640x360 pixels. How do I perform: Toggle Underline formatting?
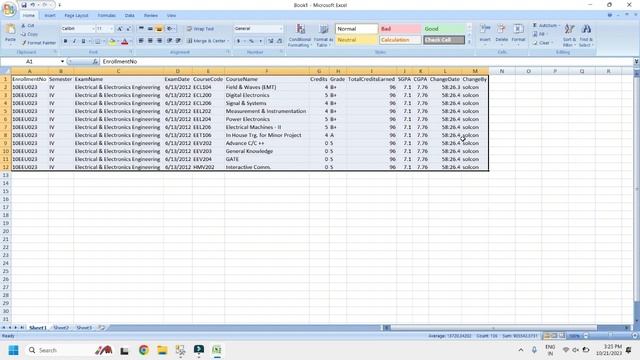(x=83, y=41)
